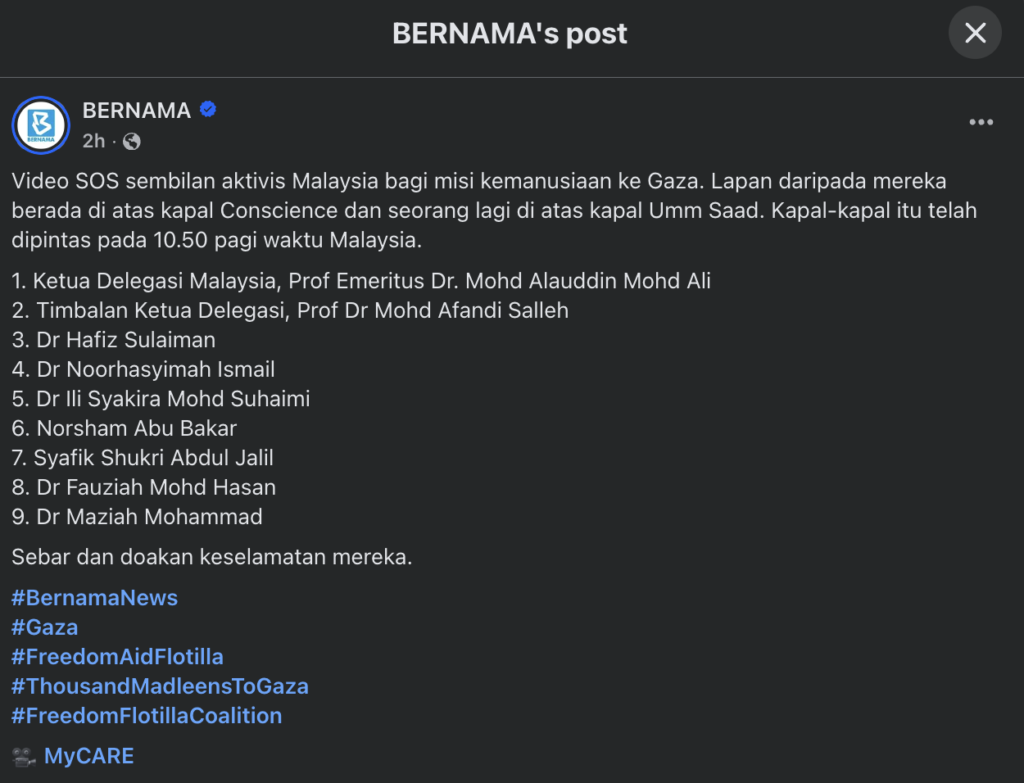The height and width of the screenshot is (783, 1024).
Task: Open the BERNAMA profile picture
Action: [x=41, y=126]
